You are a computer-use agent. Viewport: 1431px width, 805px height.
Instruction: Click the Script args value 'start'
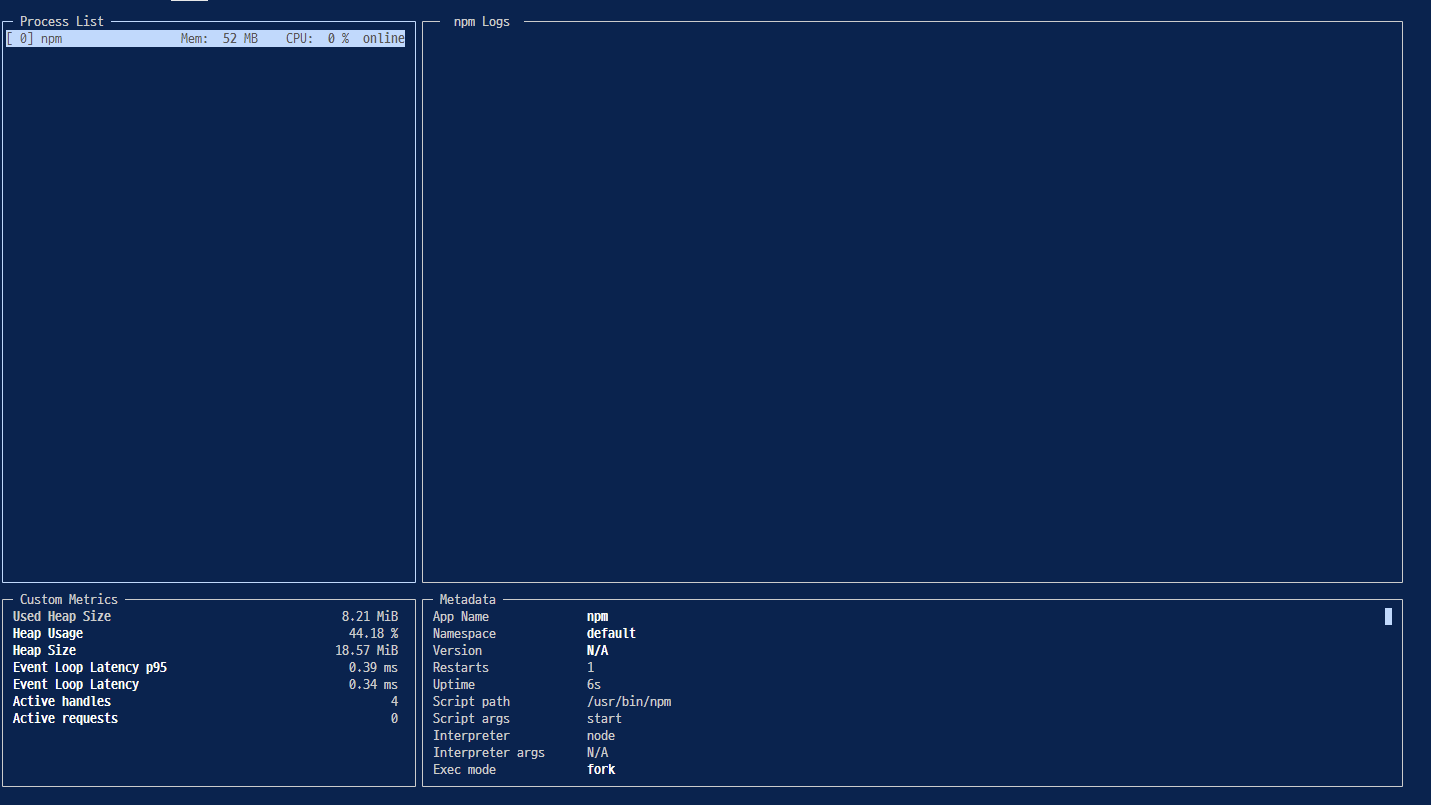tap(604, 718)
